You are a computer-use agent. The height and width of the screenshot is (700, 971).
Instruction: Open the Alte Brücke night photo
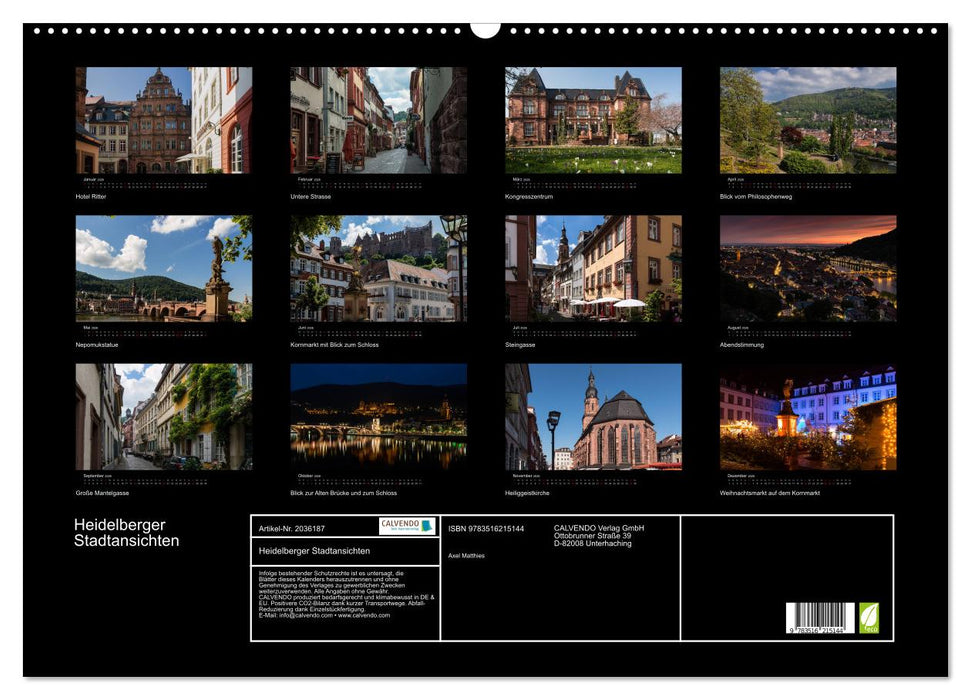point(378,417)
